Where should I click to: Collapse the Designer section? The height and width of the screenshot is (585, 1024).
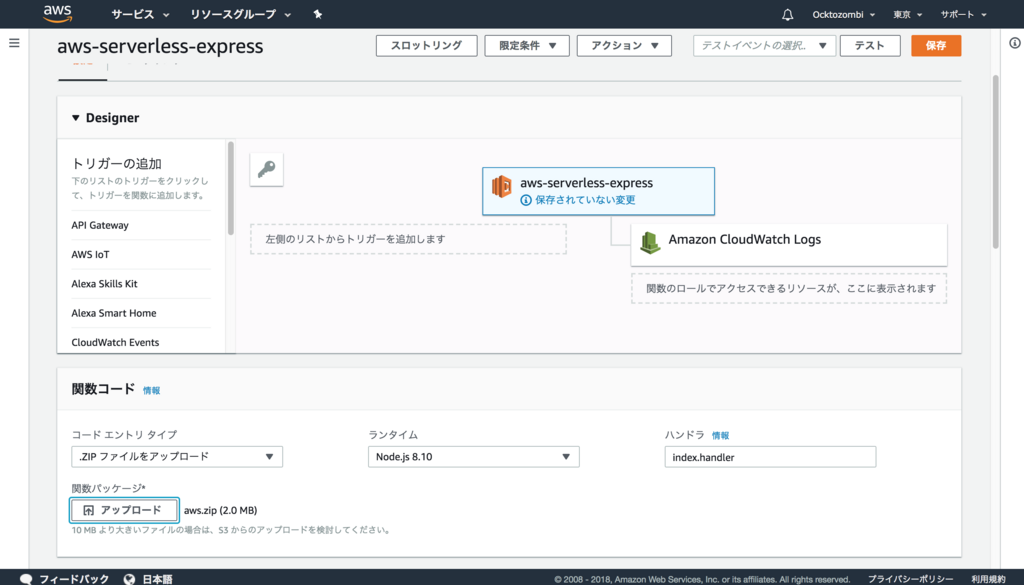[x=76, y=118]
